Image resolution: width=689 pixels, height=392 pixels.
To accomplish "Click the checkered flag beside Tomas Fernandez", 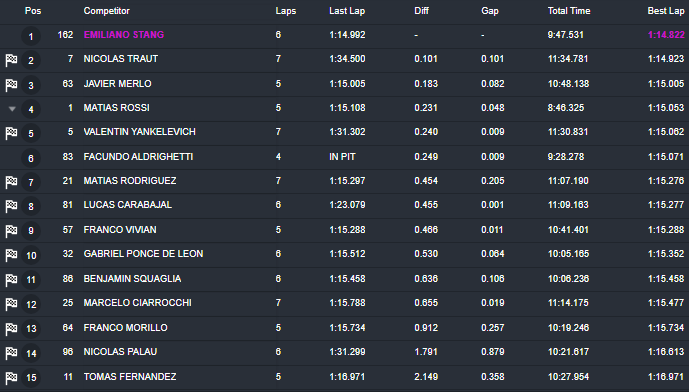I will pyautogui.click(x=11, y=377).
